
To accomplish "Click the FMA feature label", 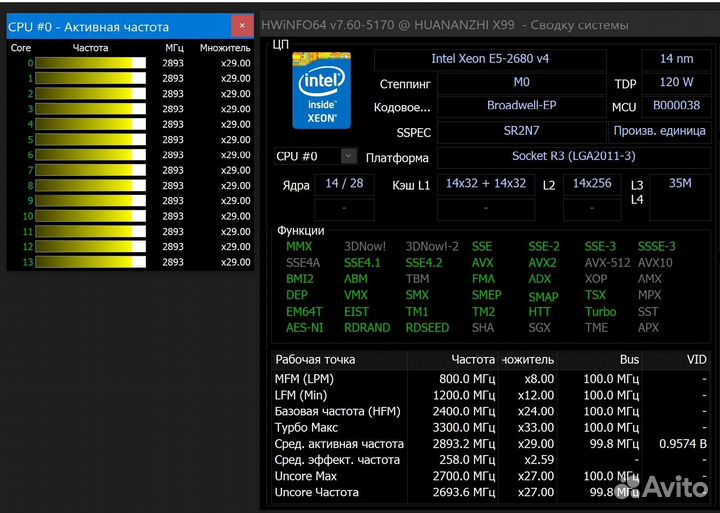I will (x=484, y=279).
